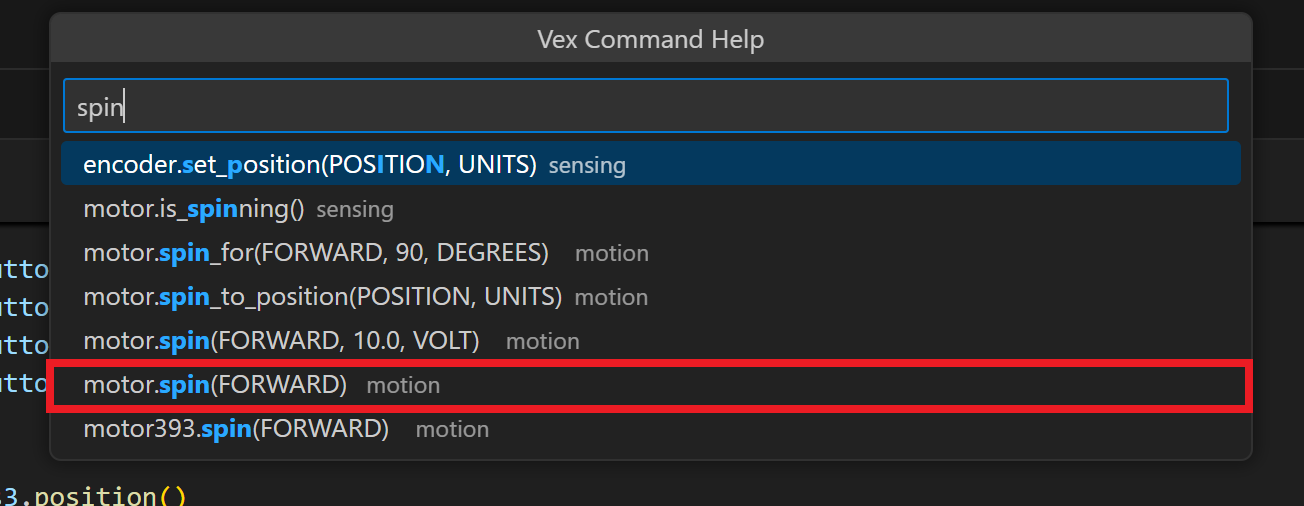Screen dimensions: 1304x506
Task: Choose the red-outlined motor.spin(FORWARD) command
Action: (x=215, y=385)
